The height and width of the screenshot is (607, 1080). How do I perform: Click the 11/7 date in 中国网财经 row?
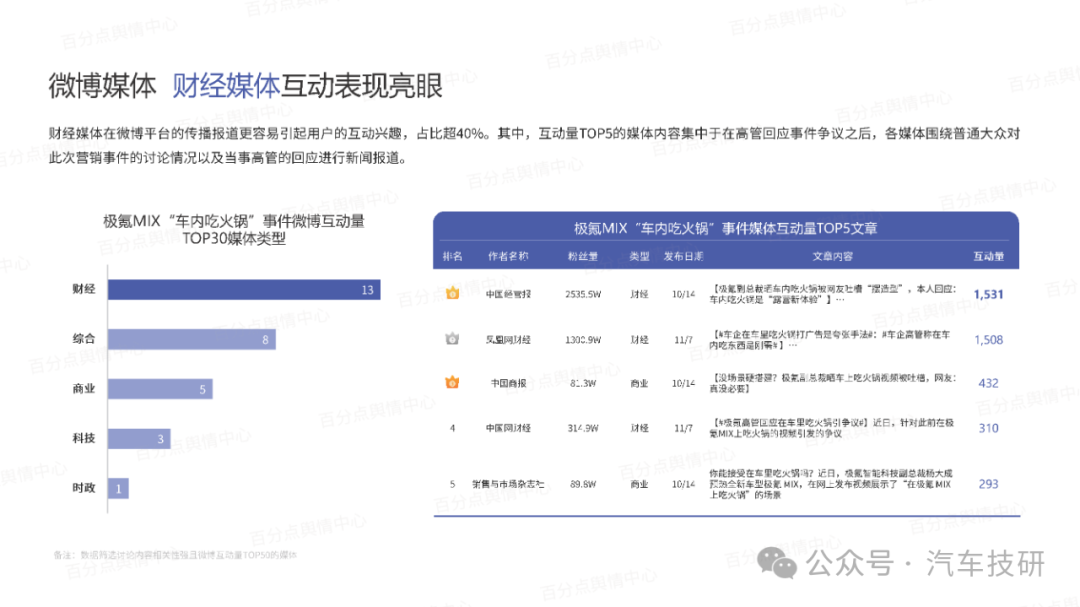[x=683, y=428]
